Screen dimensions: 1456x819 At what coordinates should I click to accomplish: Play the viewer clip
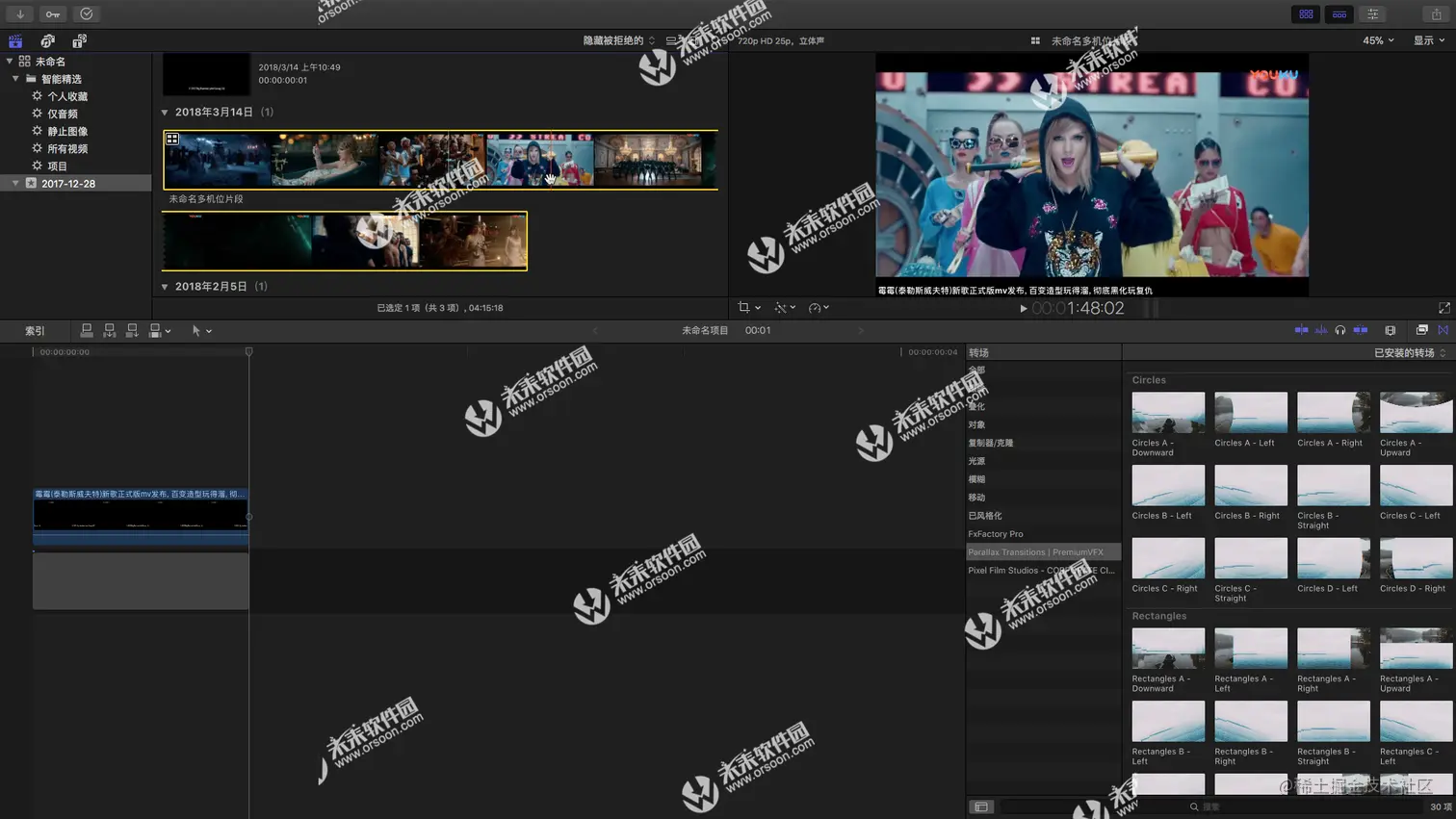[1023, 309]
